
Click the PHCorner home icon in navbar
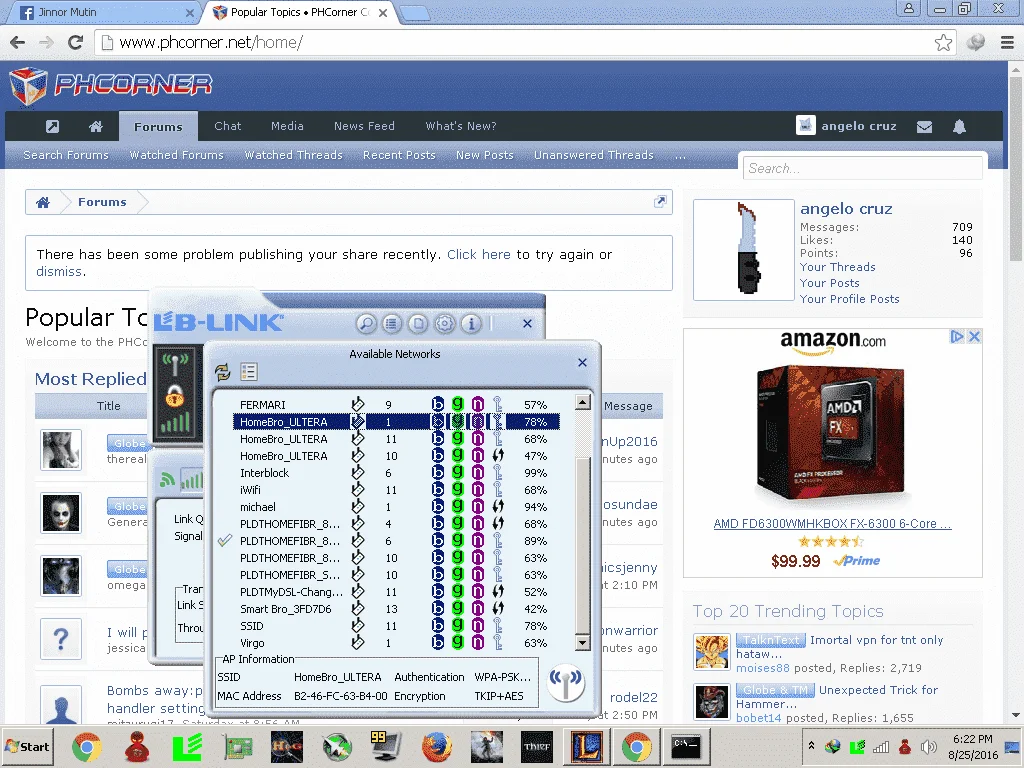[x=96, y=126]
